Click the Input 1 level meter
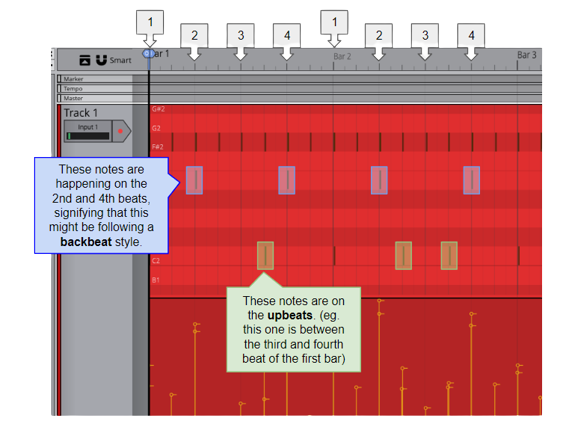 (88, 136)
